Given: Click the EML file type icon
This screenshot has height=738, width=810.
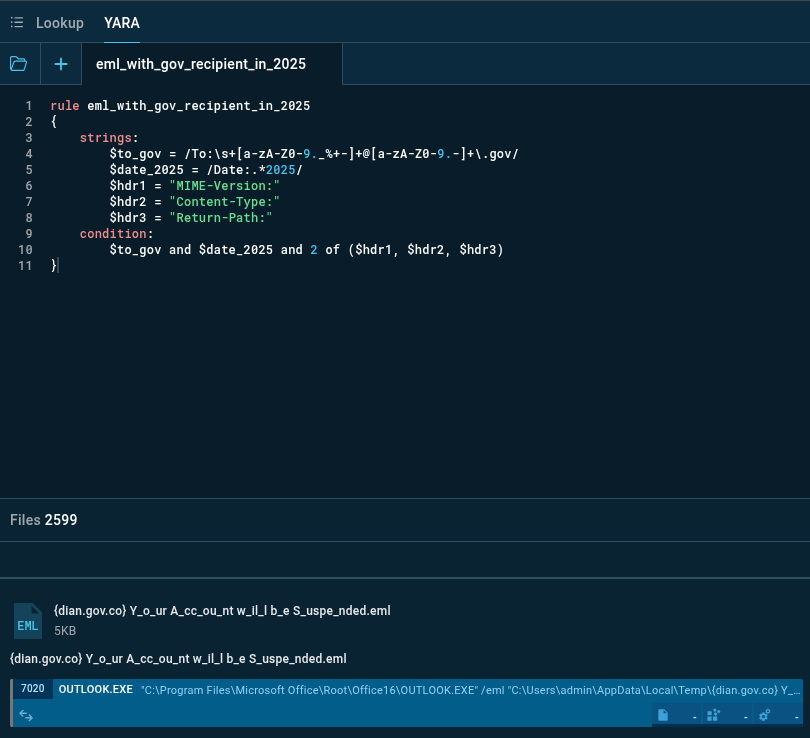Looking at the screenshot, I should click(x=28, y=621).
